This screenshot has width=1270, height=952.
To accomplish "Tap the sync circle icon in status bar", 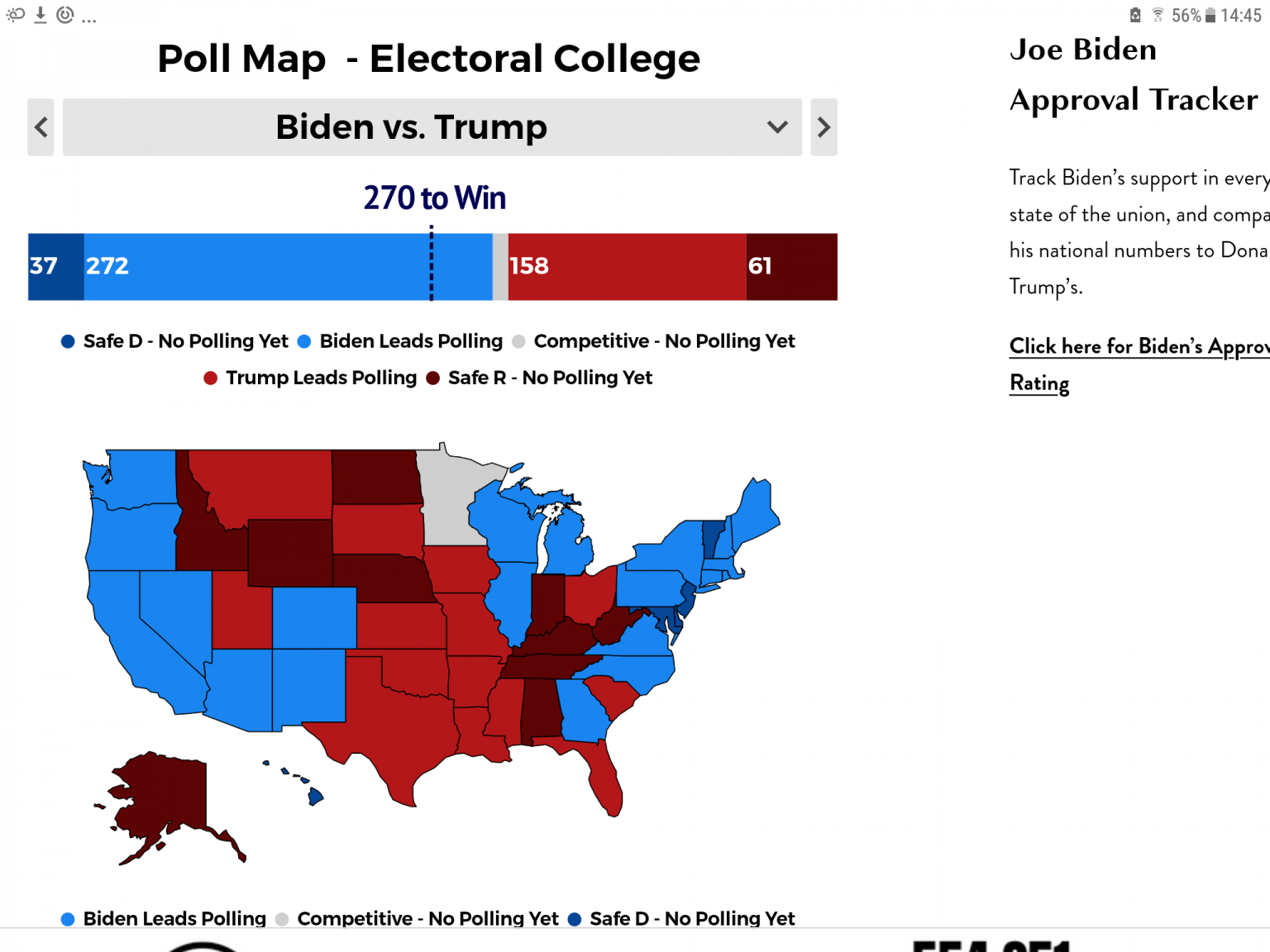I will pos(65,15).
